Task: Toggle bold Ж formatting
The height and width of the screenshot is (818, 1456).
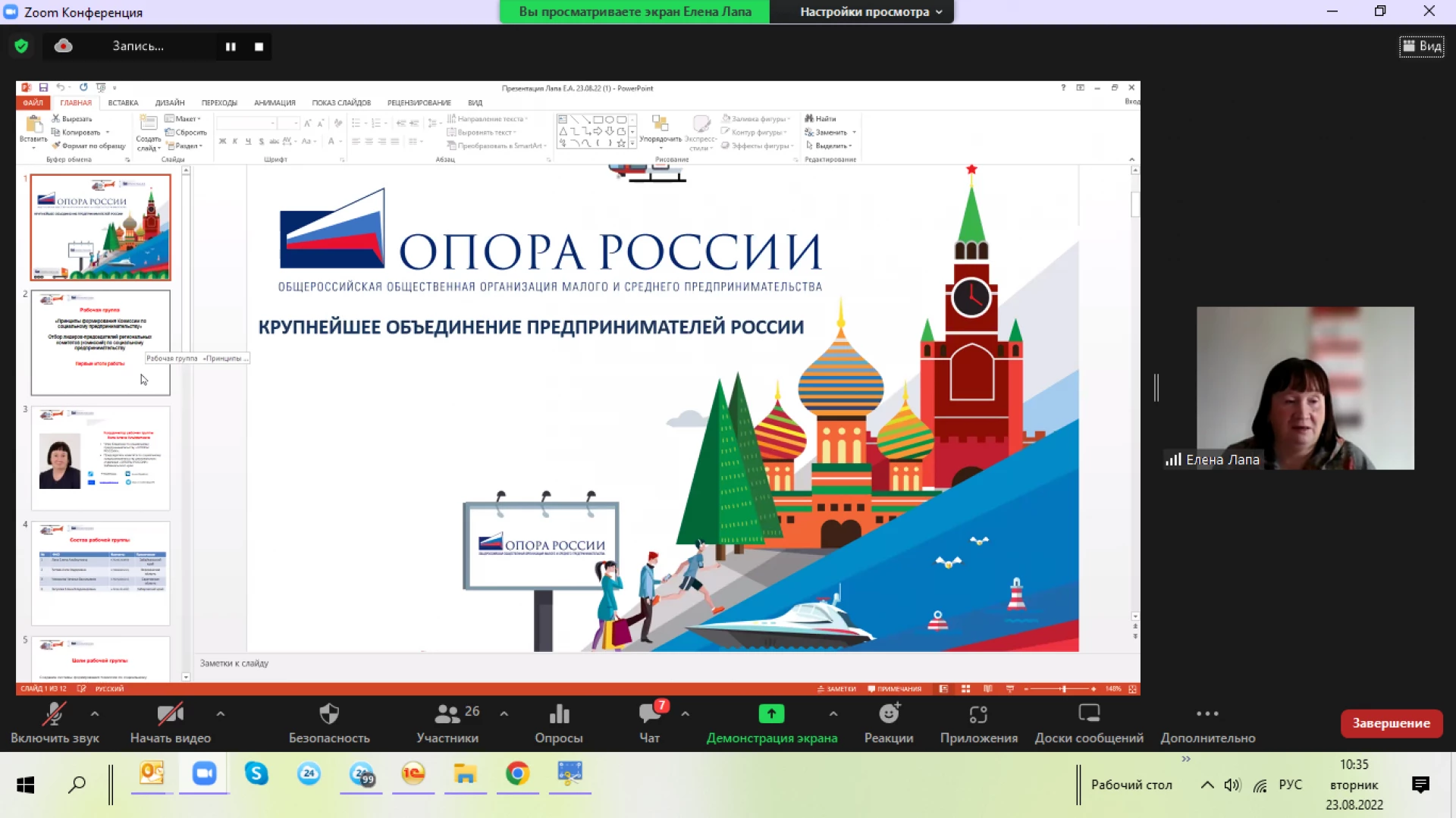Action: pos(222,141)
